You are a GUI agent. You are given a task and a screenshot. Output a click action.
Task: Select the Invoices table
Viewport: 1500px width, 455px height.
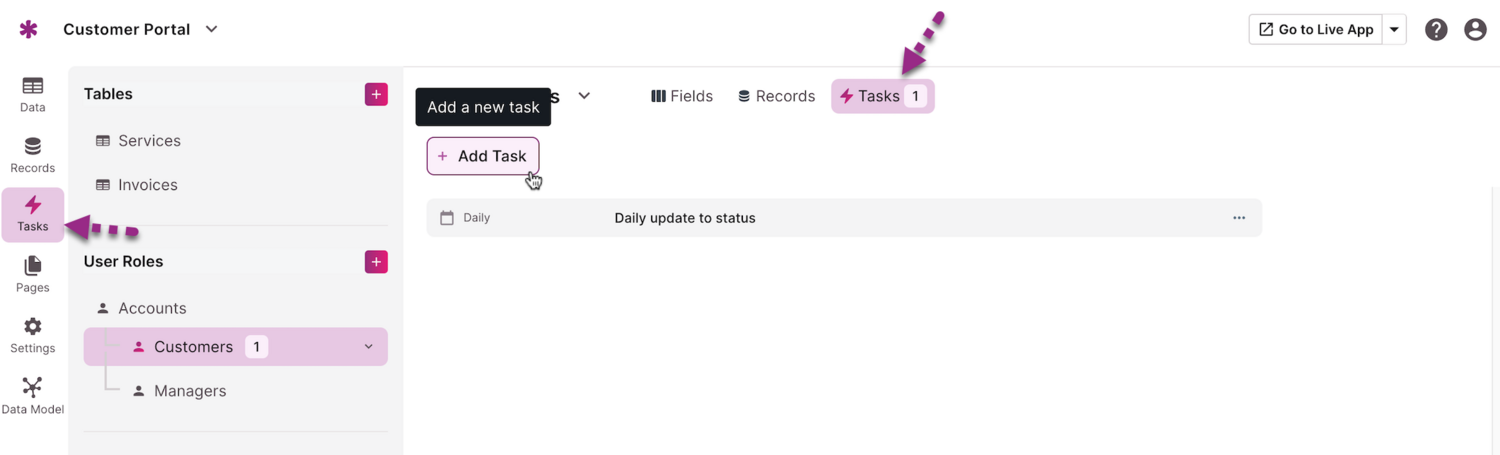[147, 185]
